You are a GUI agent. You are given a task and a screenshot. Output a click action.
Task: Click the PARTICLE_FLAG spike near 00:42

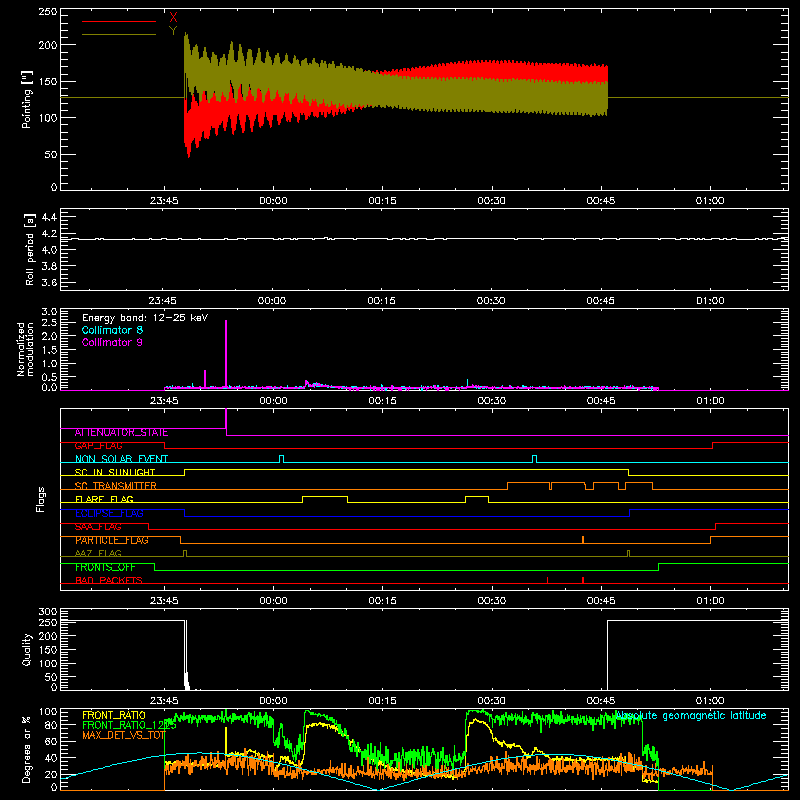pos(583,540)
